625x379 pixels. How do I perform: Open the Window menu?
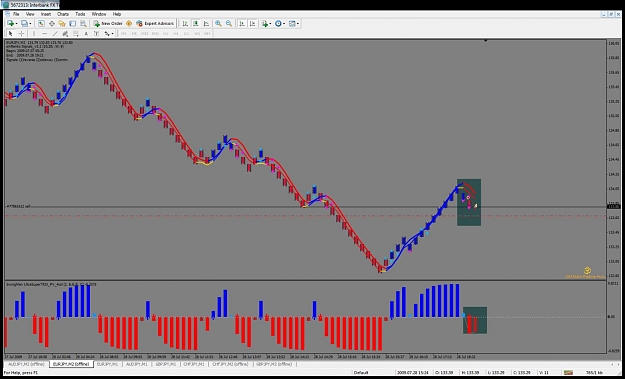pos(99,14)
